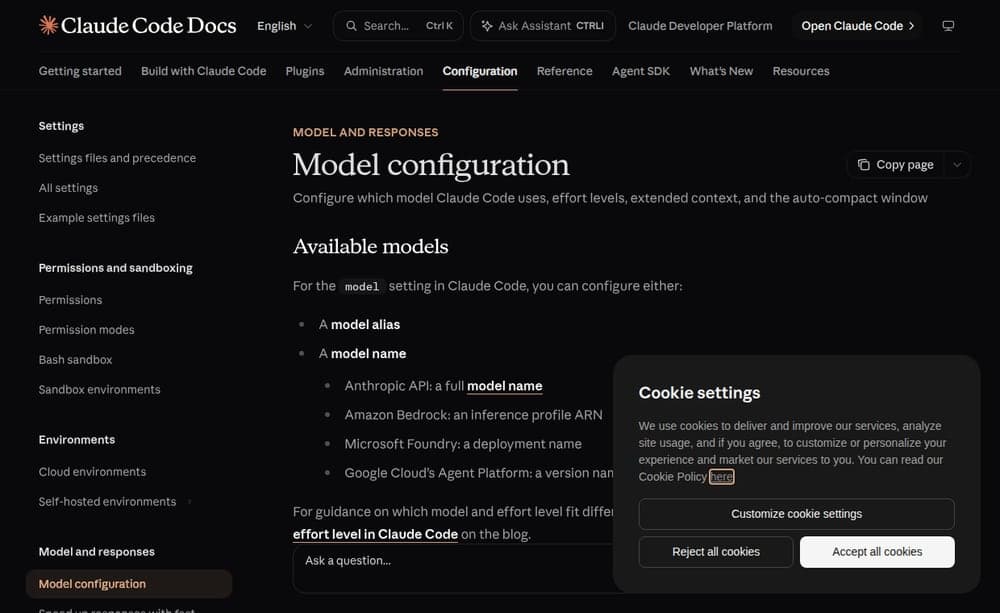This screenshot has width=1000, height=613.
Task: Visit the Claude Developer Platform link
Action: [x=700, y=26]
